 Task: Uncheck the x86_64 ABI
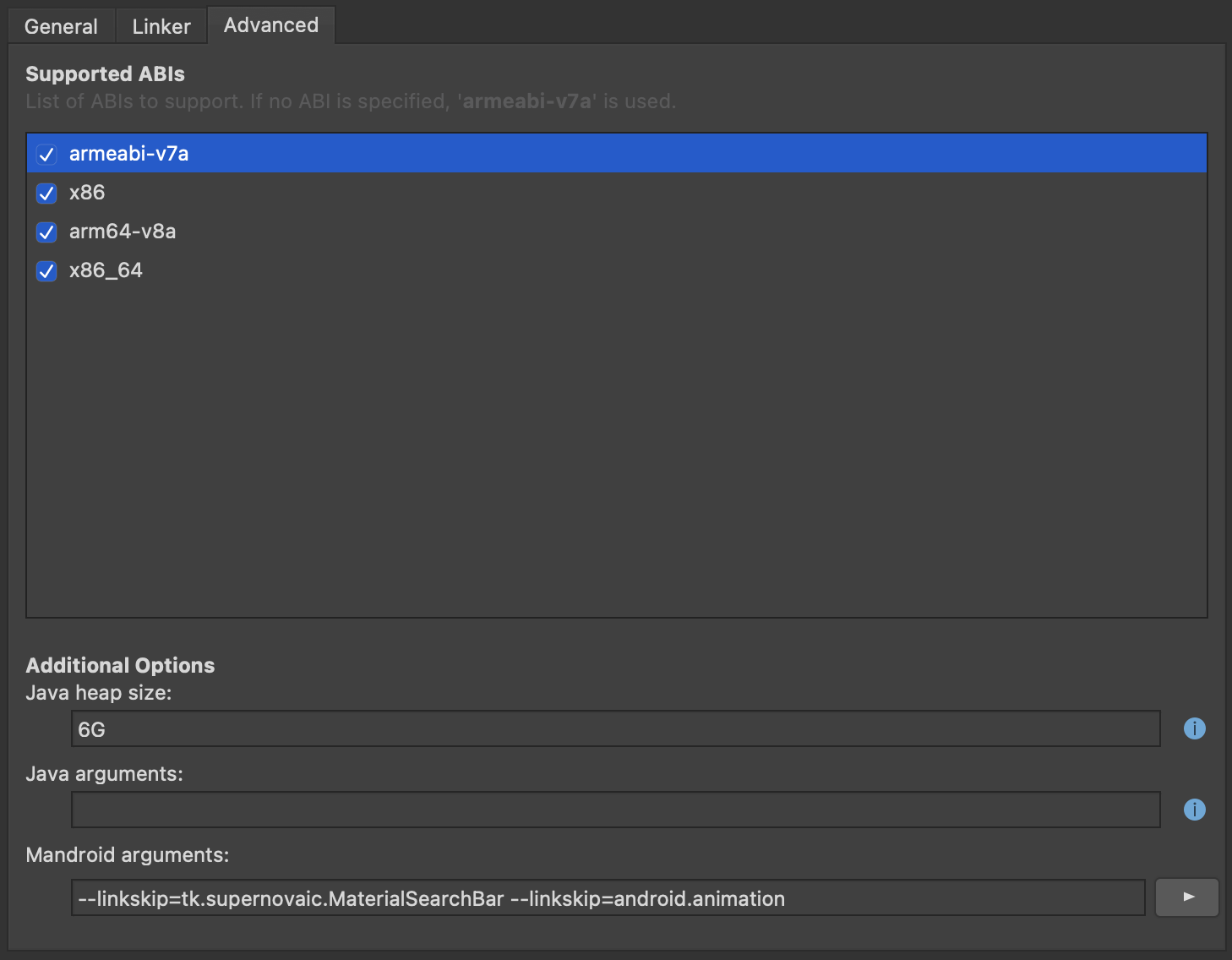tap(46, 270)
